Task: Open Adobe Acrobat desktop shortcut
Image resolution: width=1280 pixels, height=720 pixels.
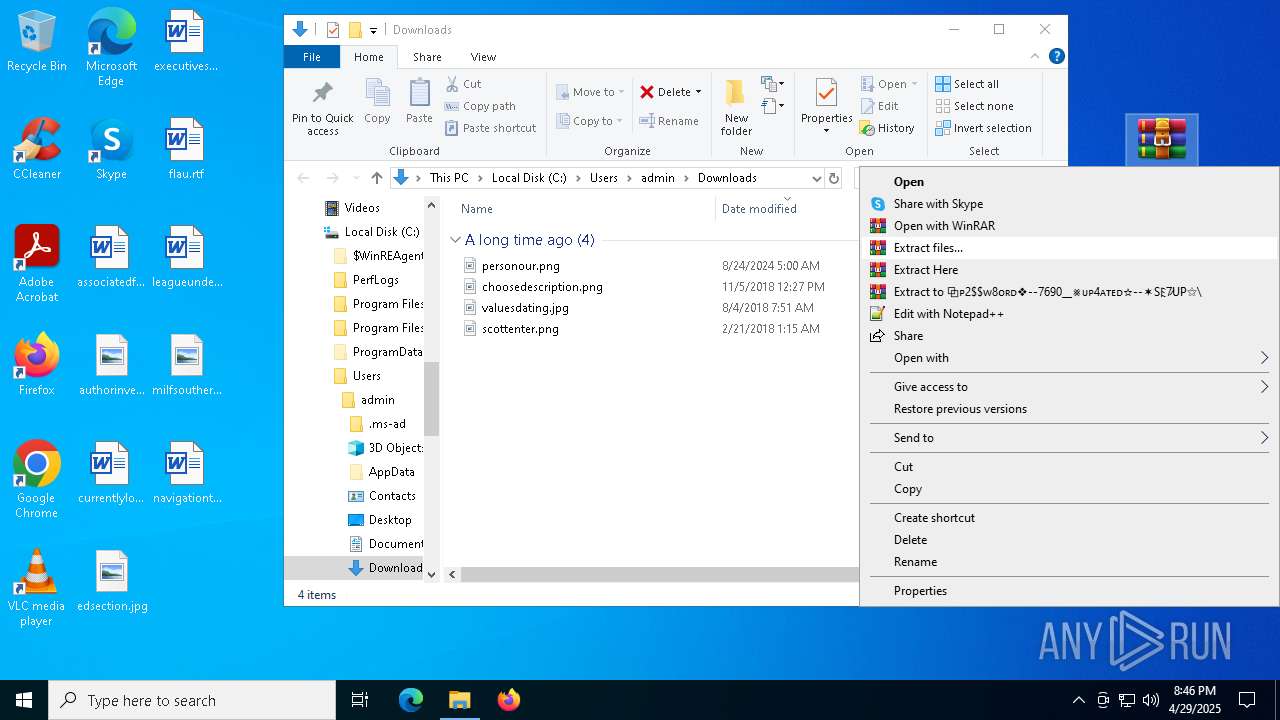Action: (x=37, y=263)
